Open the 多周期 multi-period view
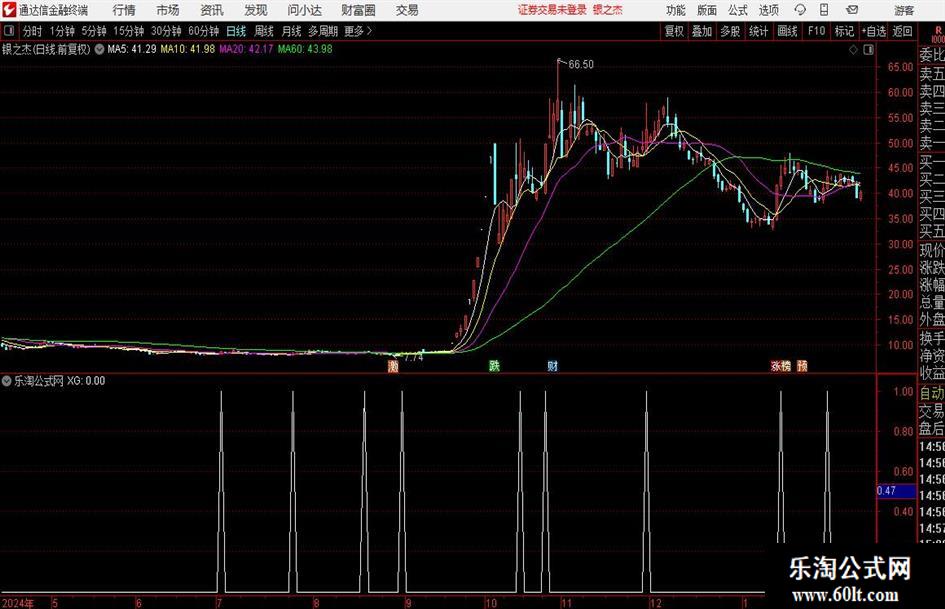 323,31
